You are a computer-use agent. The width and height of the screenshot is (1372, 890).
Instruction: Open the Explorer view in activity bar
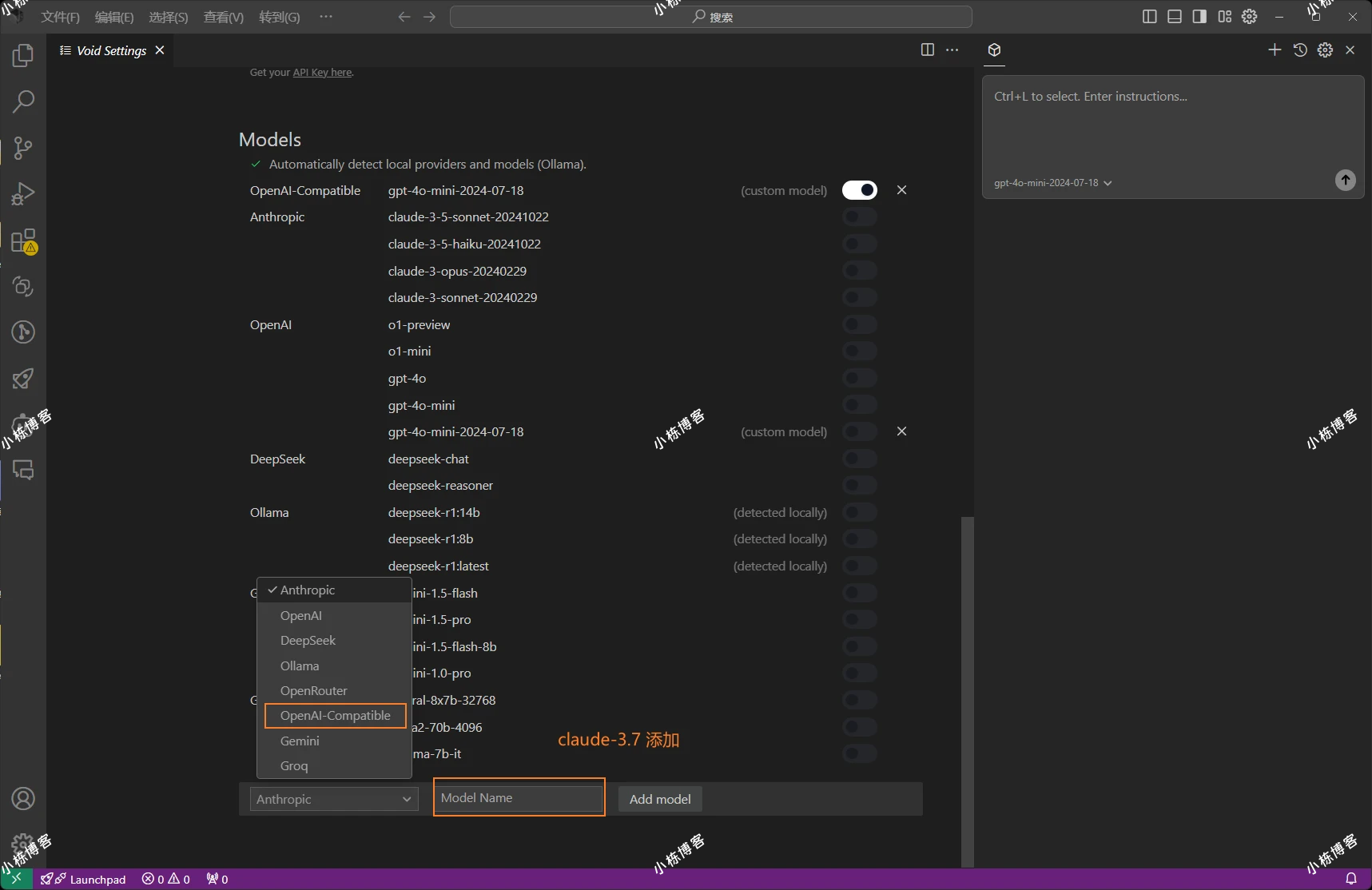pyautogui.click(x=23, y=56)
